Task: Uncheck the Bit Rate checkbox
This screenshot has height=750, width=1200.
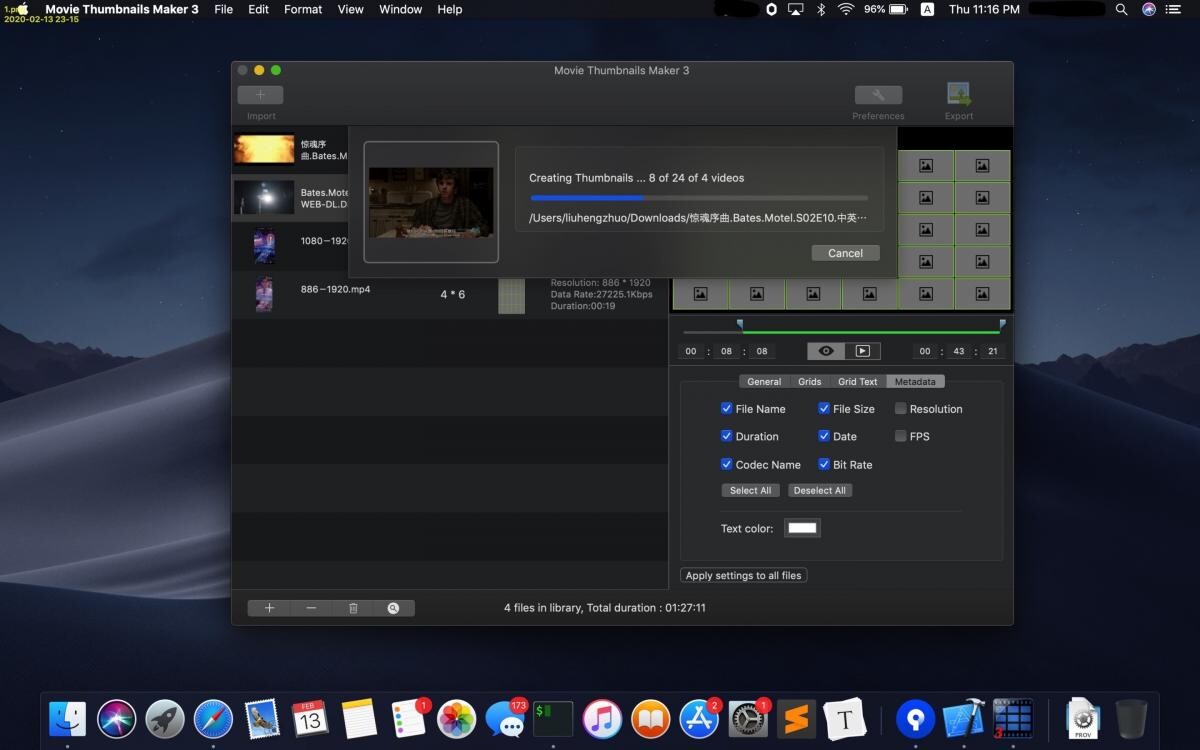Action: tap(824, 464)
